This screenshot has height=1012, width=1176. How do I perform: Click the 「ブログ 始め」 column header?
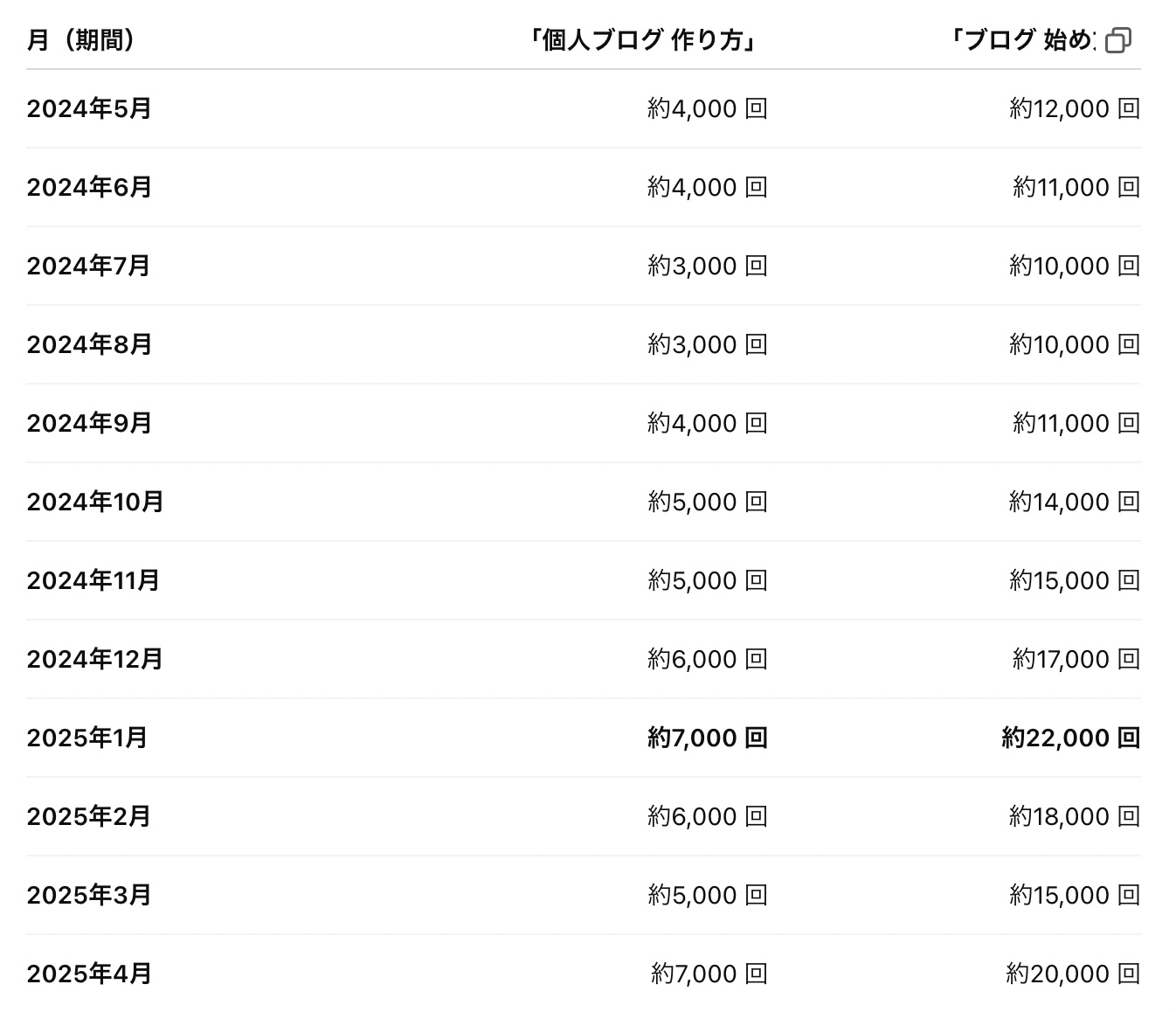point(1021,40)
